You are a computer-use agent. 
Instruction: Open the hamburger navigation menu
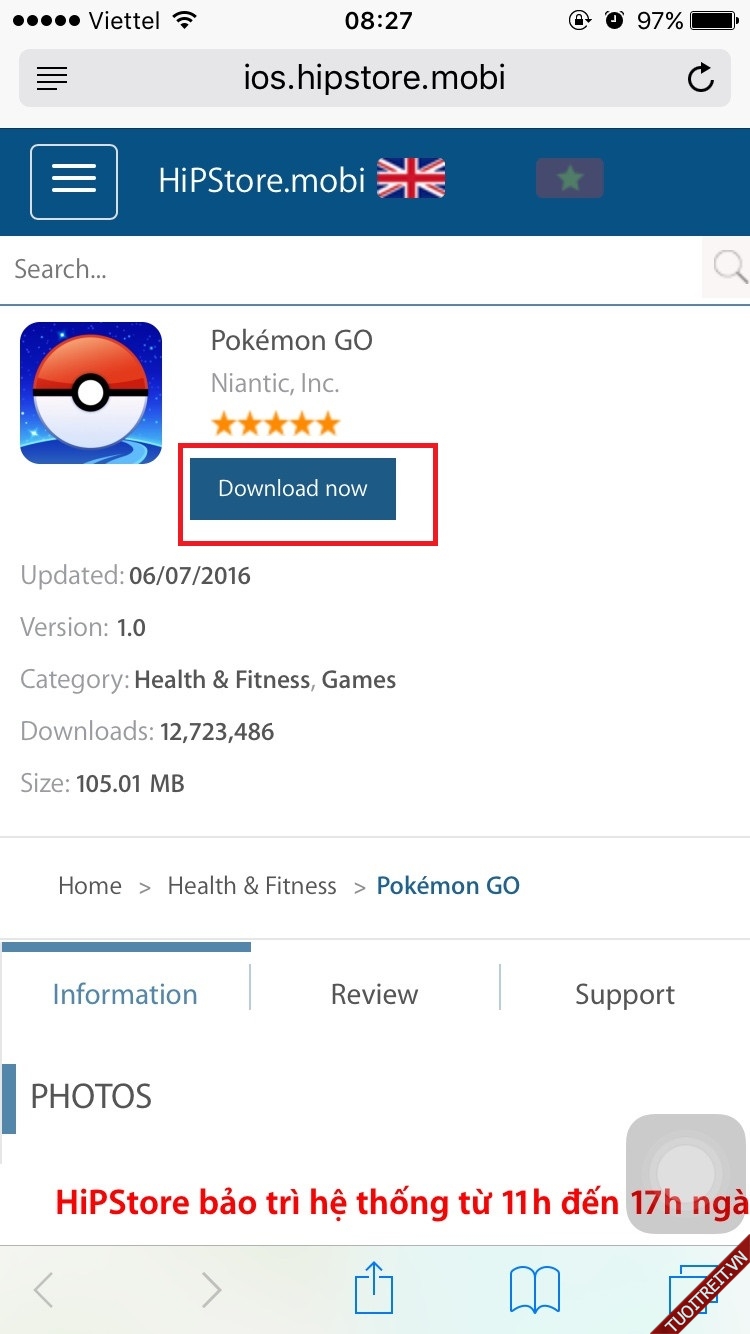click(74, 182)
